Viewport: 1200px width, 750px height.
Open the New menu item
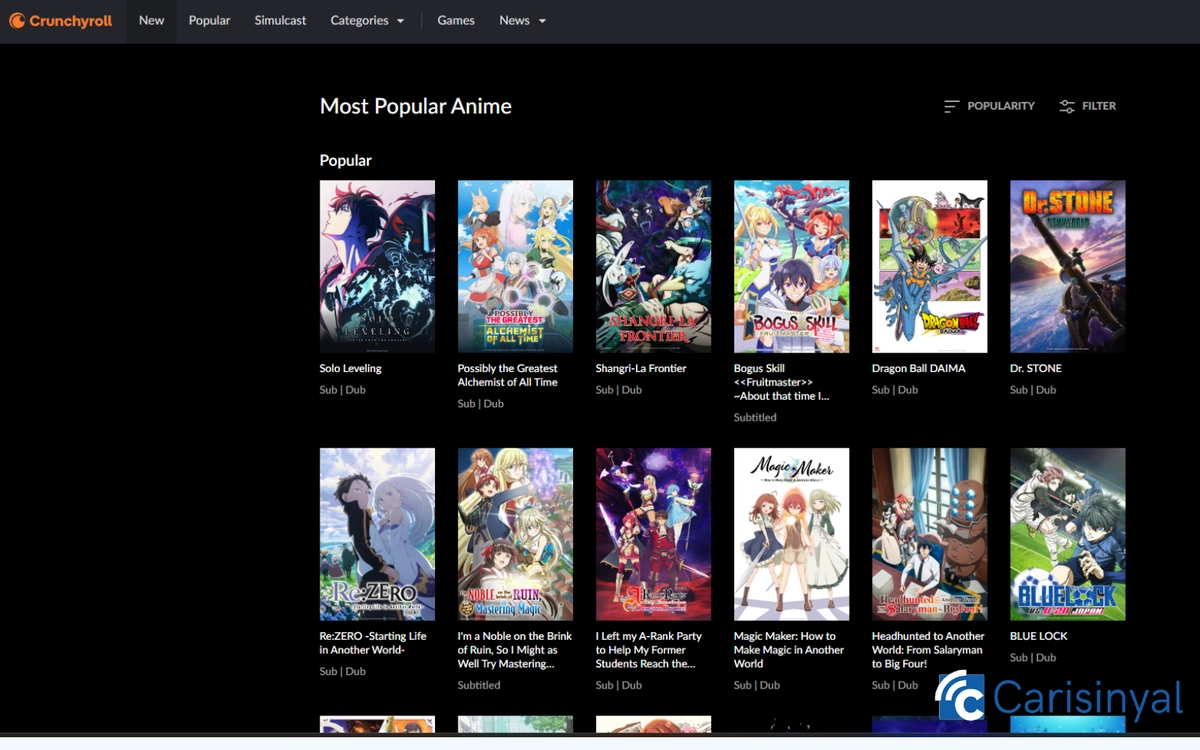(151, 20)
